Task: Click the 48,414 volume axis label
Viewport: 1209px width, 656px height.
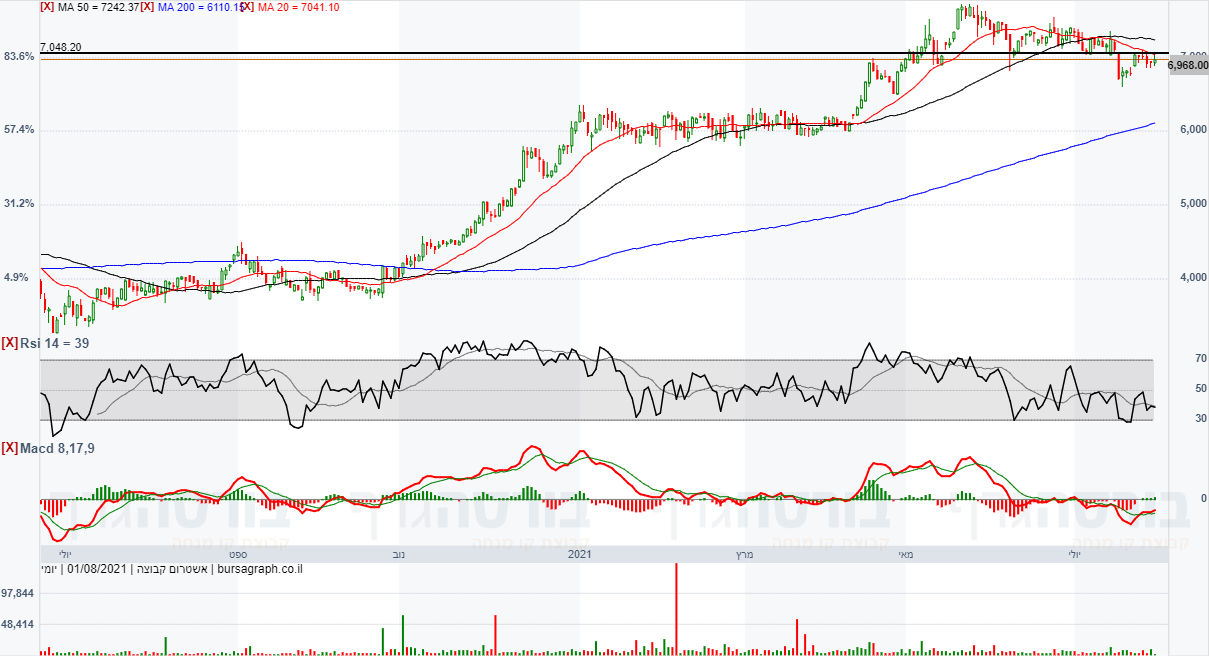Action: (x=18, y=624)
